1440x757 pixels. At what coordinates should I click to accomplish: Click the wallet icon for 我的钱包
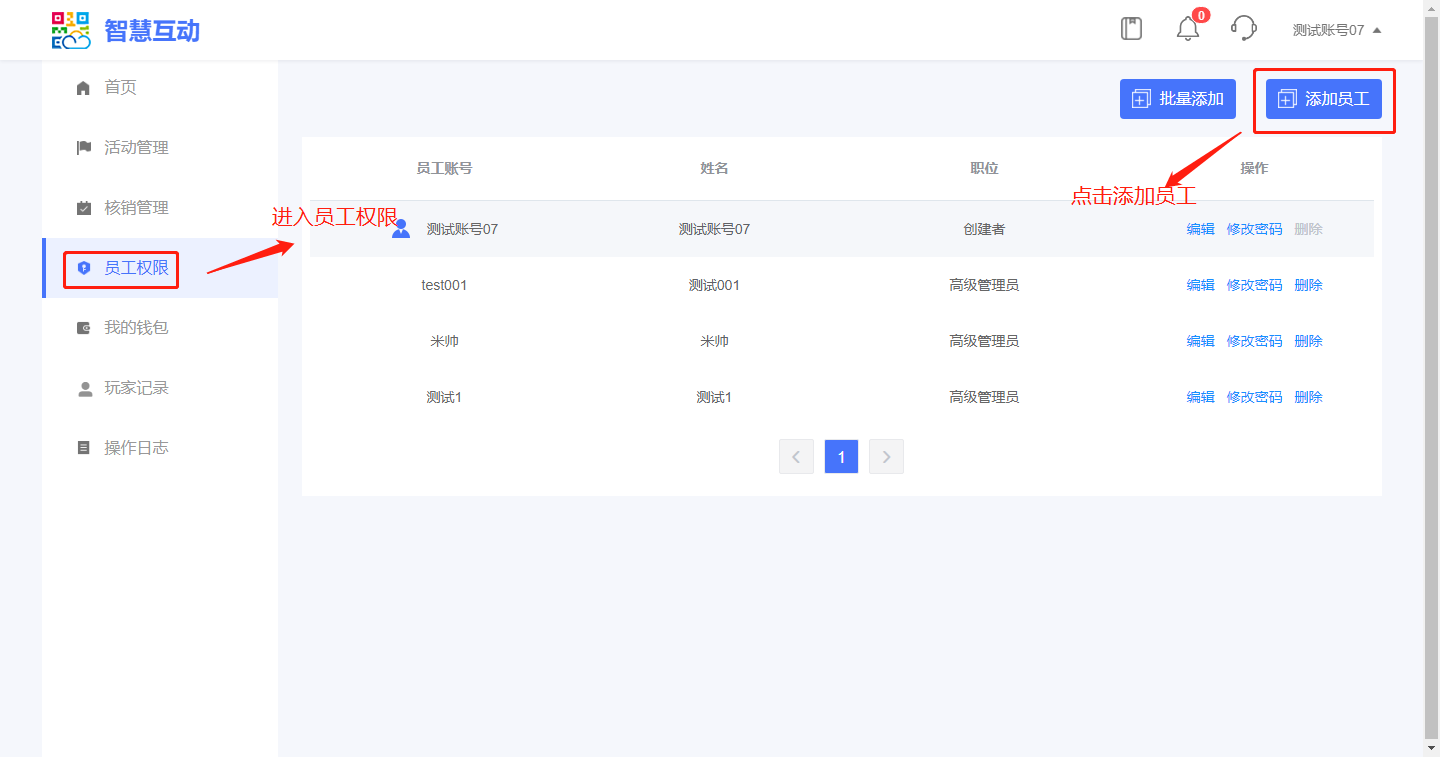pos(84,328)
